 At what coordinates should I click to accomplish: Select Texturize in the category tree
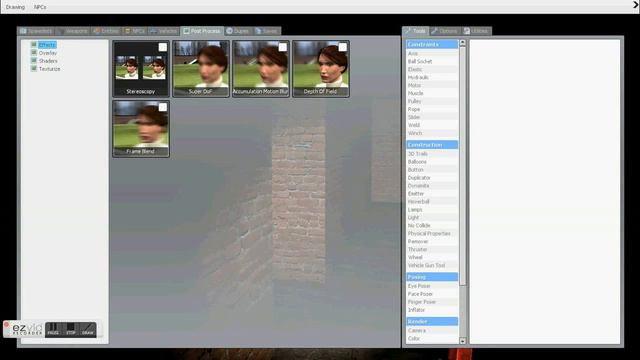point(49,69)
